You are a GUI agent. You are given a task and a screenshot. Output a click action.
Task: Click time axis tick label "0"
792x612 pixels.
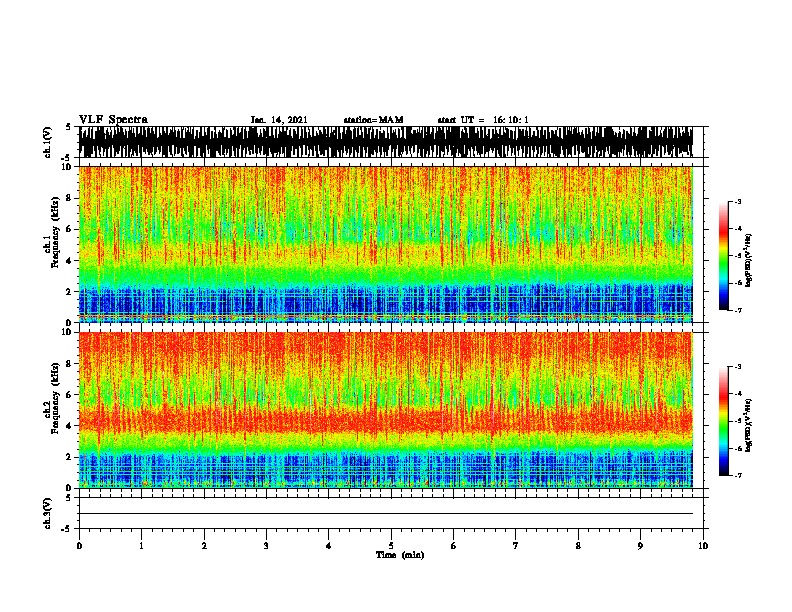pos(79,545)
